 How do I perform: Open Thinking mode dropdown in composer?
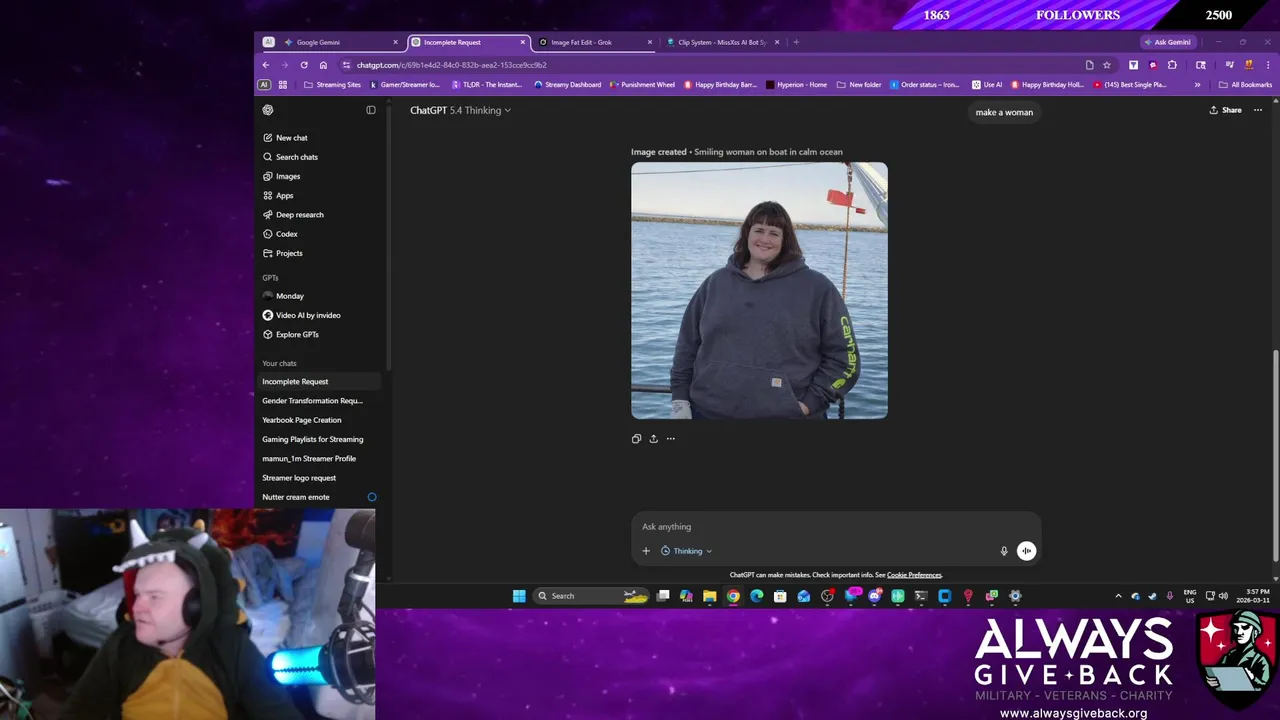pyautogui.click(x=686, y=551)
